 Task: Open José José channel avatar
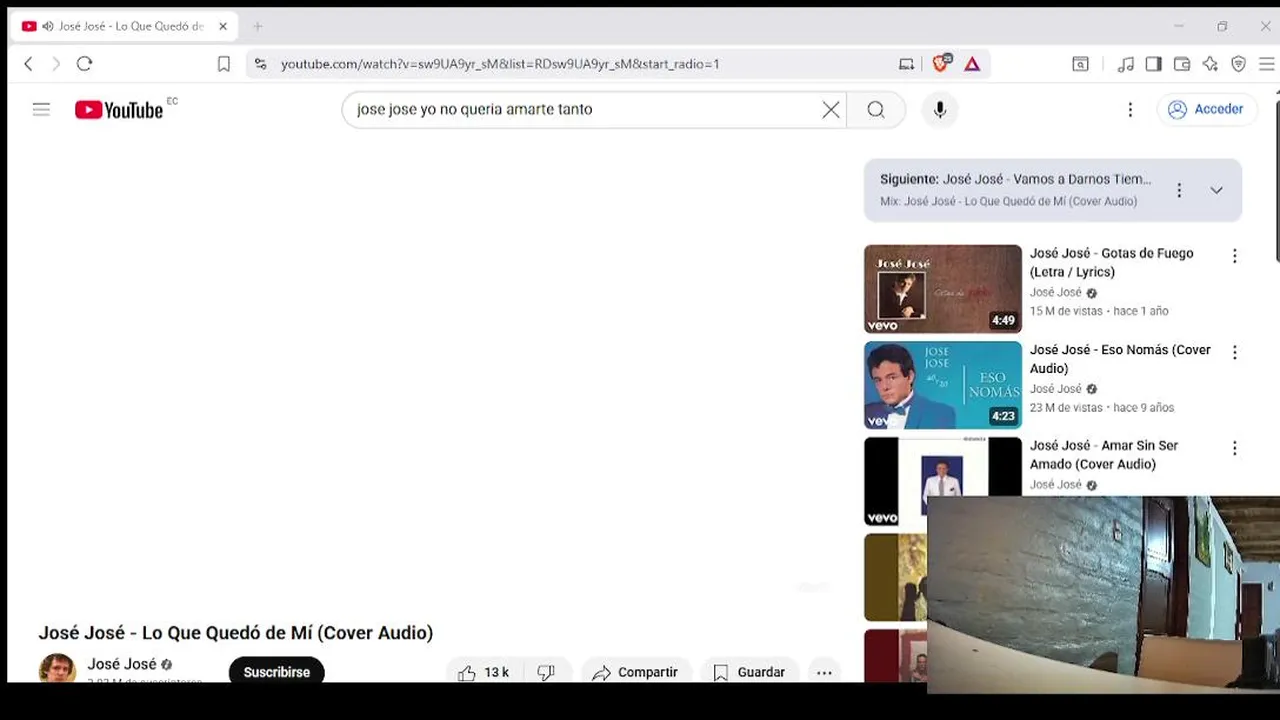[57, 668]
